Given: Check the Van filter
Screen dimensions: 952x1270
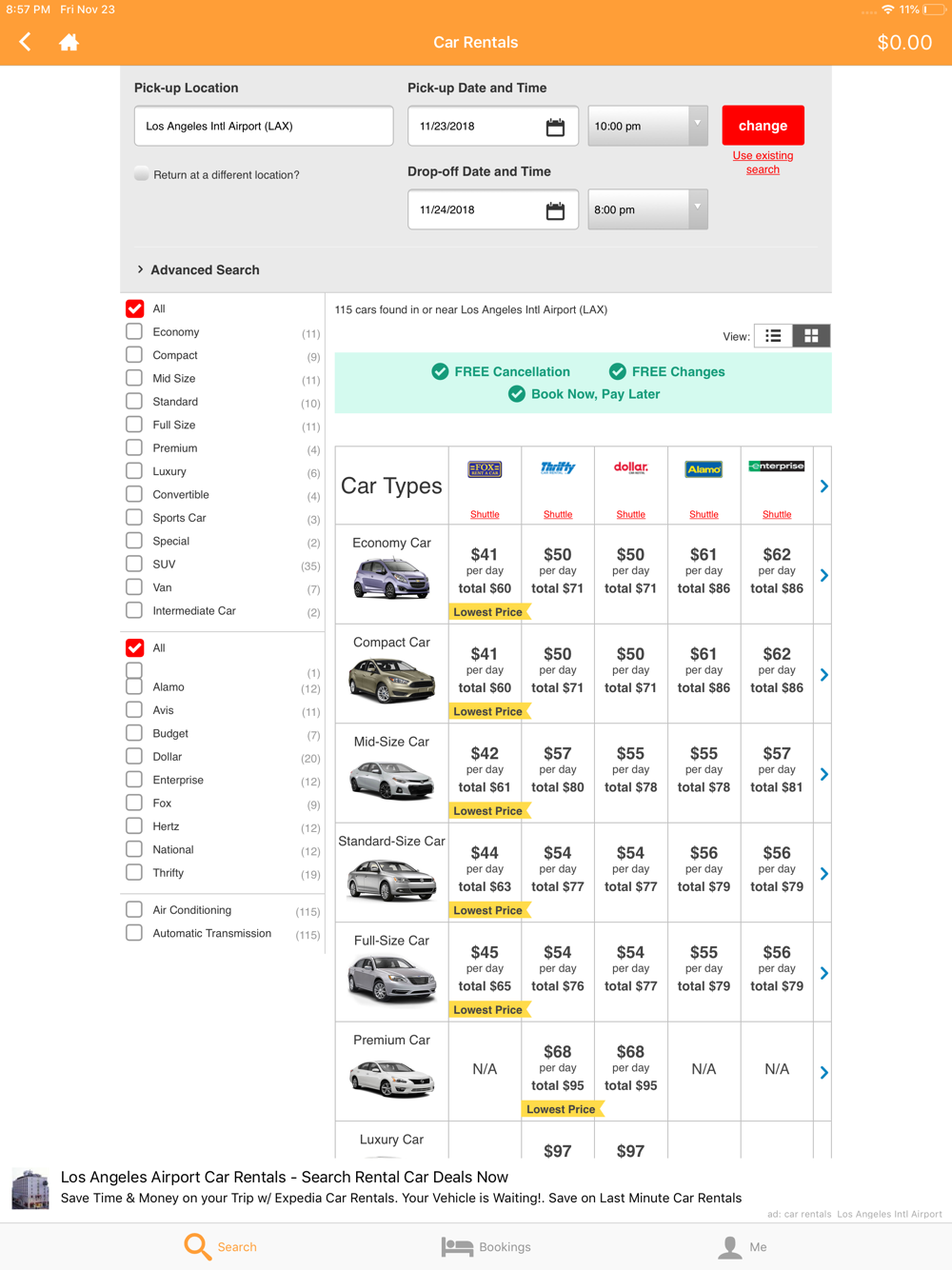Looking at the screenshot, I should tap(134, 587).
